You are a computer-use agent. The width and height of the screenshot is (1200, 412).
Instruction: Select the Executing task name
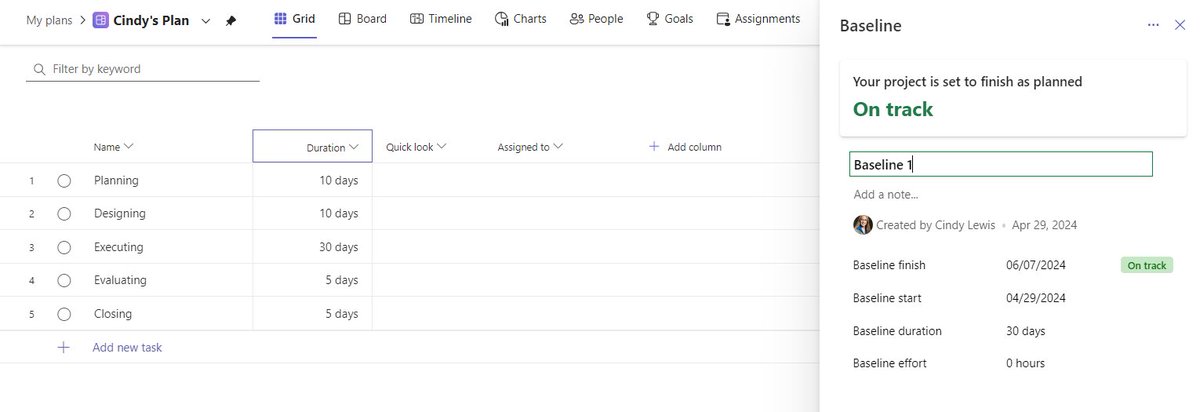(119, 247)
